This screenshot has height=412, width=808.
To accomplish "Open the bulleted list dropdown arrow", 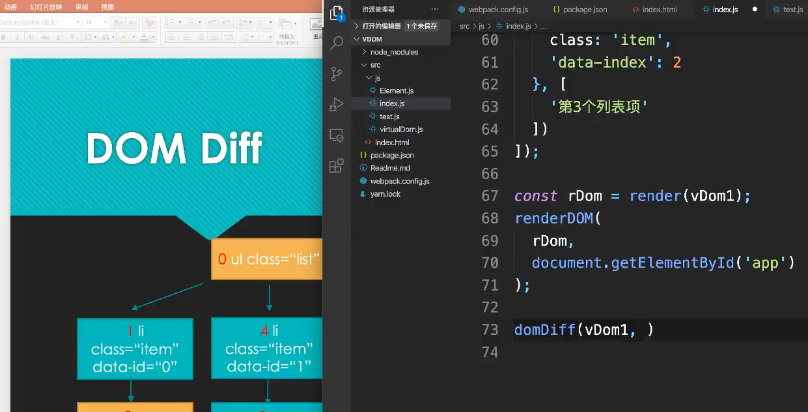I will click(180, 23).
